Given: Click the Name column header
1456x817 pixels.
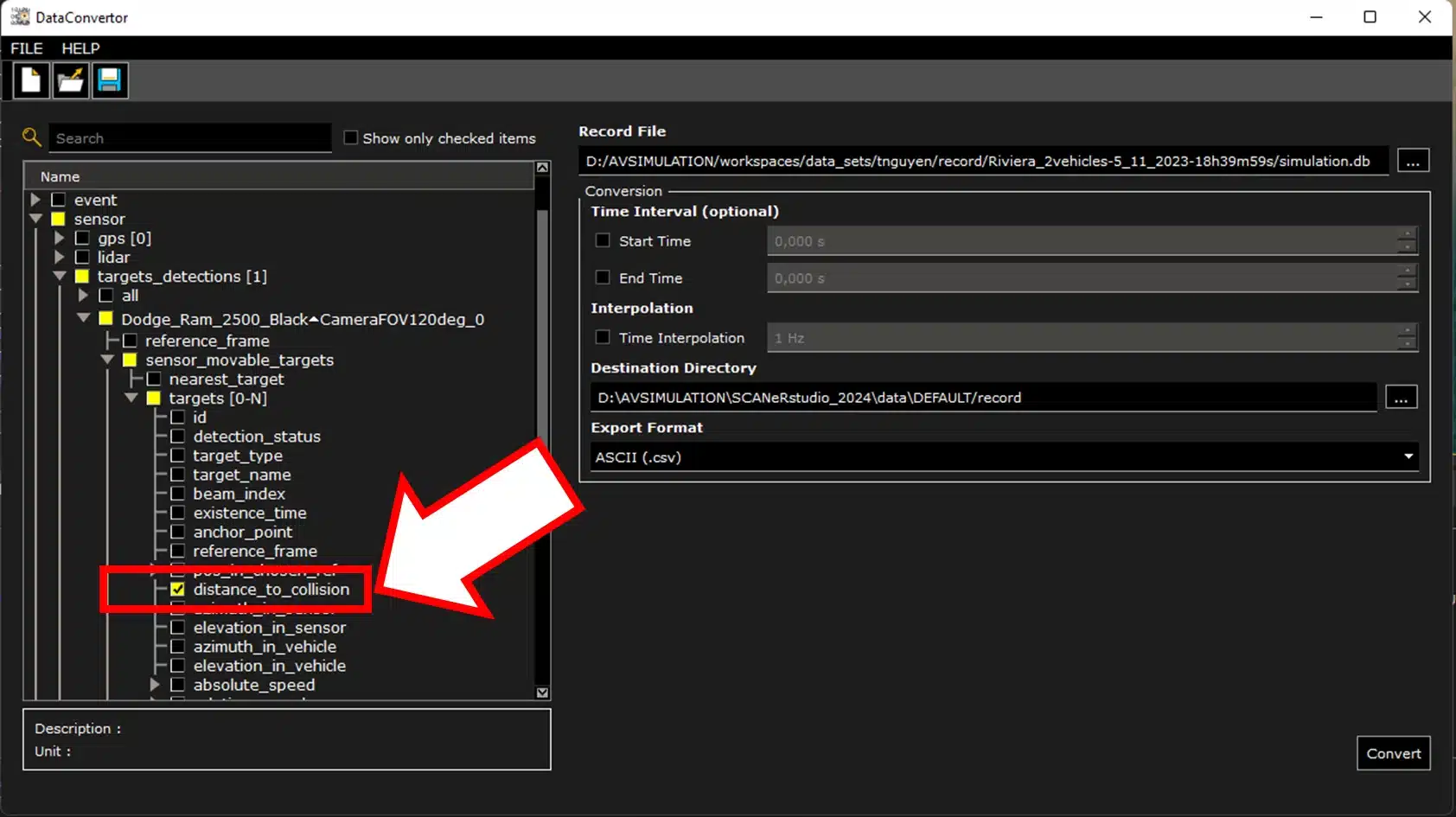Looking at the screenshot, I should [279, 176].
